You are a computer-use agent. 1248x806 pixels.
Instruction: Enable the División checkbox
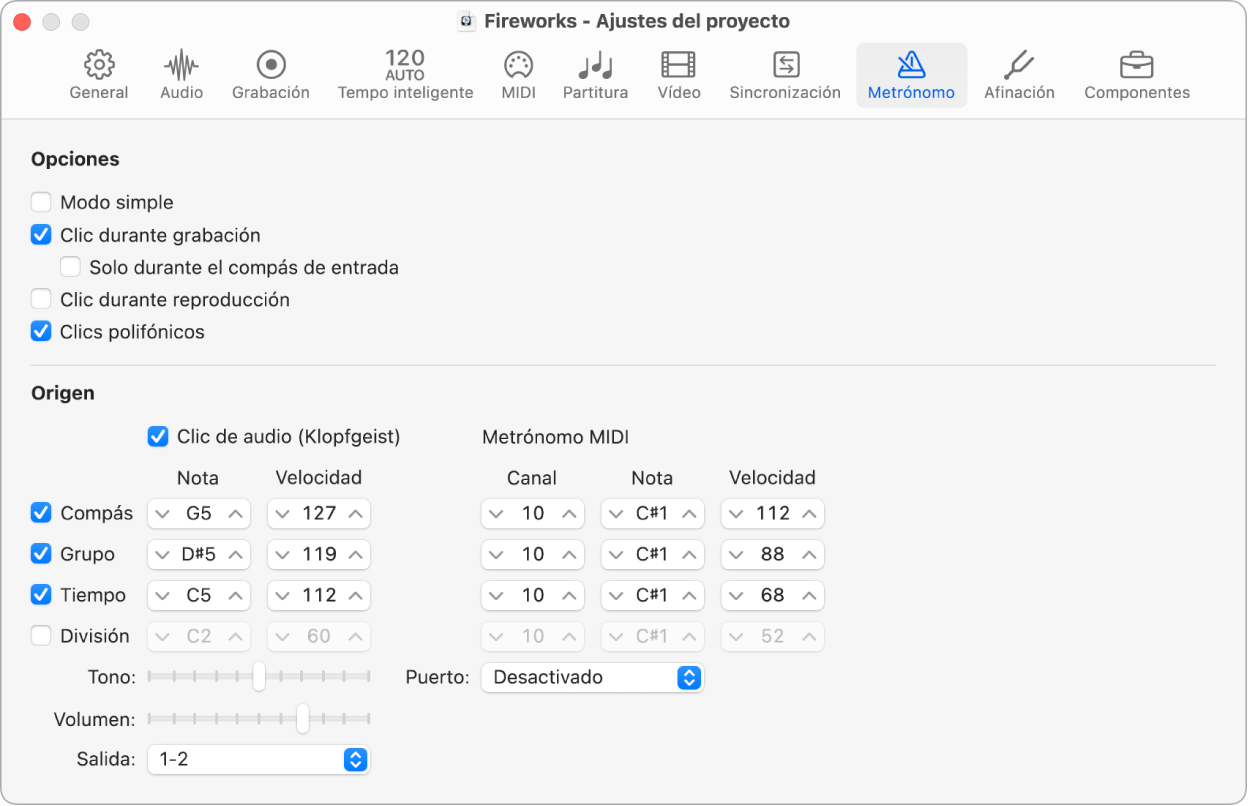(41, 636)
